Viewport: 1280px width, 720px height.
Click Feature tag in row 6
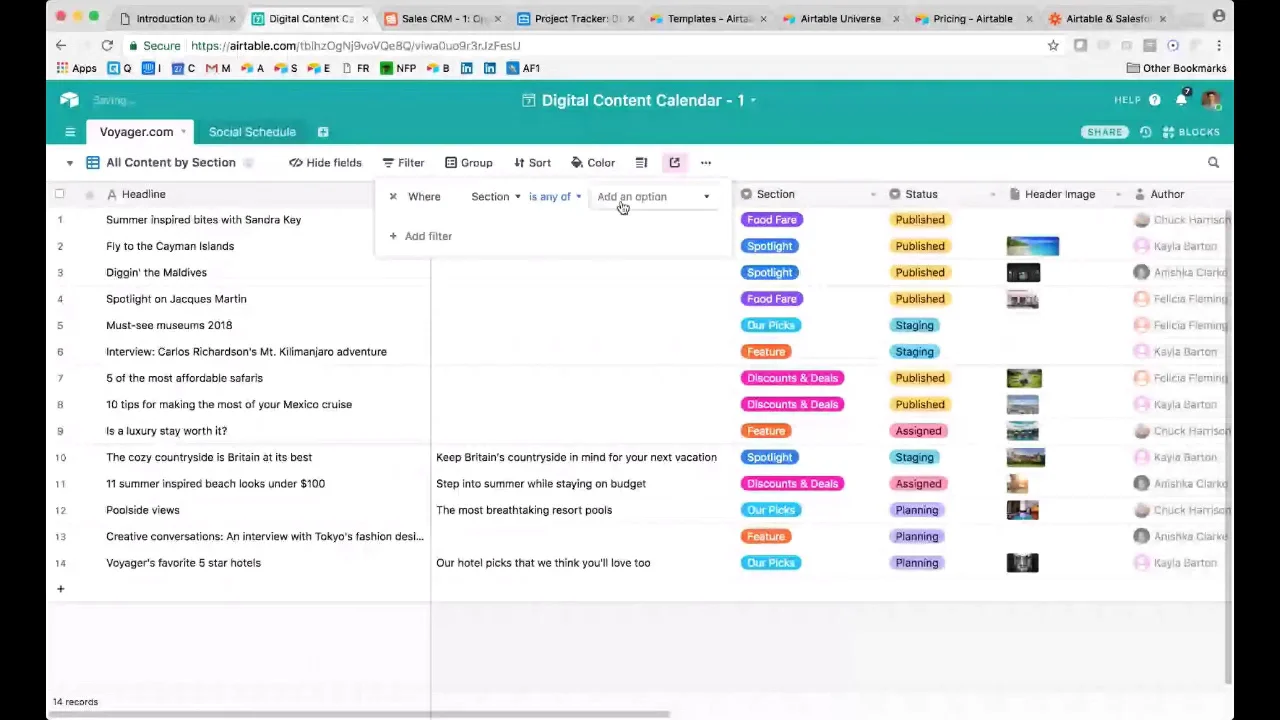[x=766, y=352]
